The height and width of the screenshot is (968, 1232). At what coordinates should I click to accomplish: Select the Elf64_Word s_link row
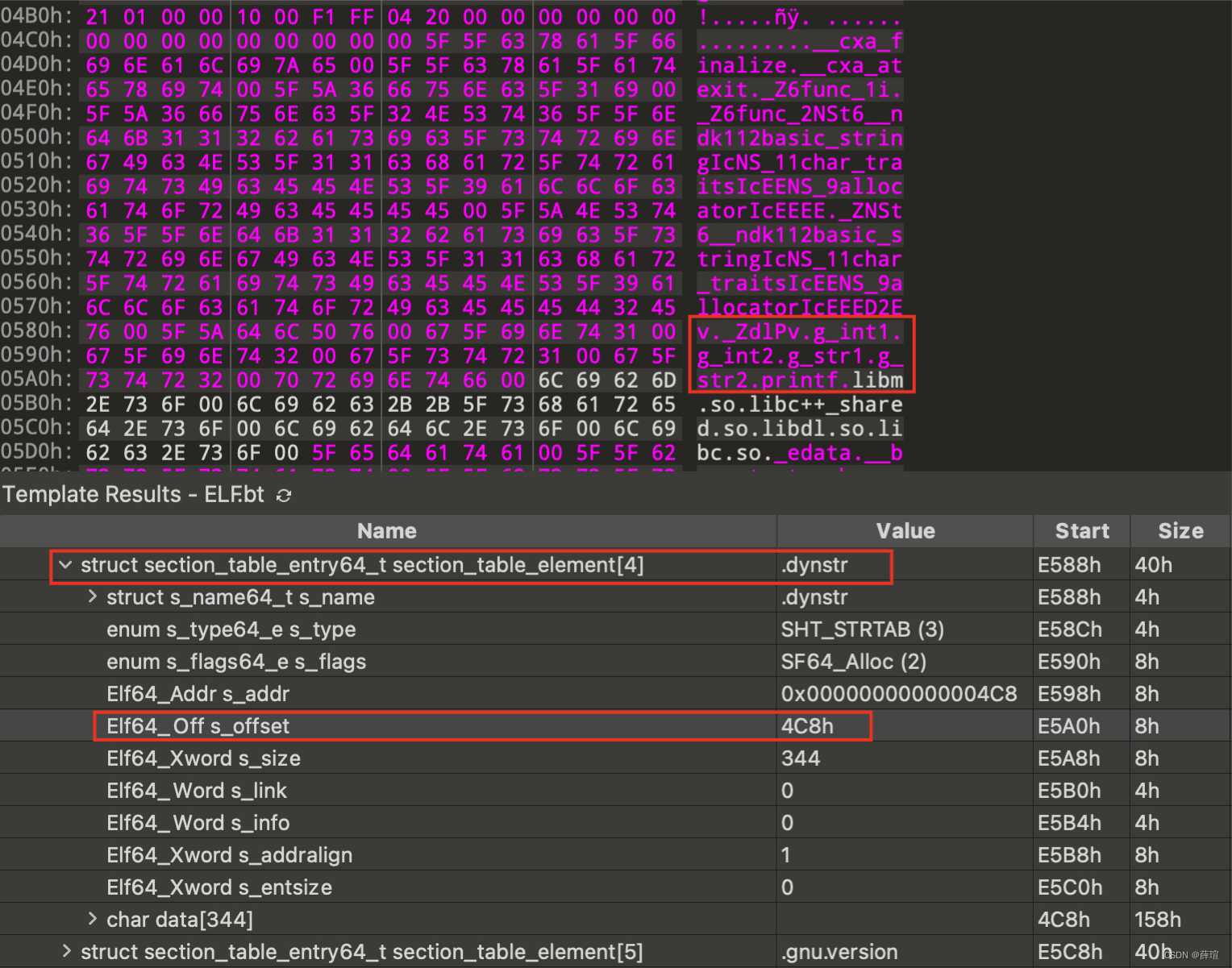(615, 791)
